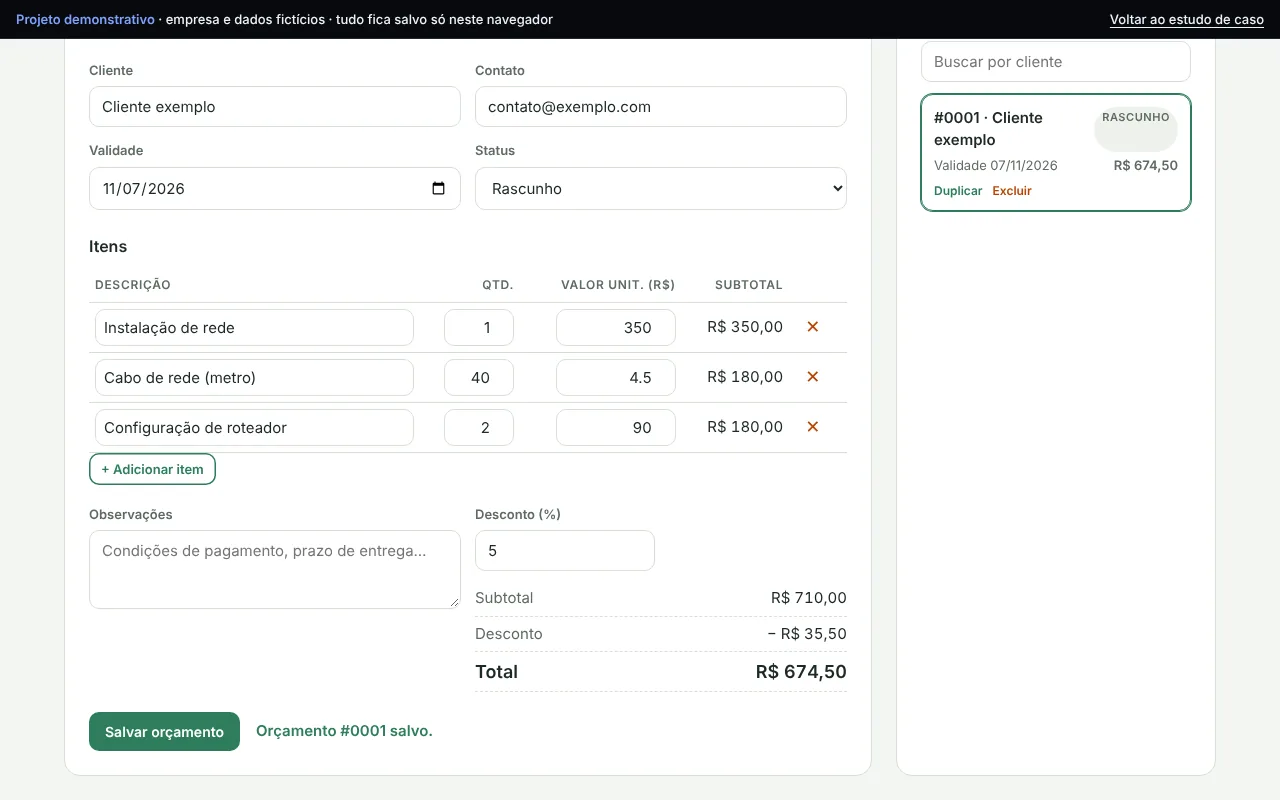Add a new item with Adicionar item

(152, 469)
